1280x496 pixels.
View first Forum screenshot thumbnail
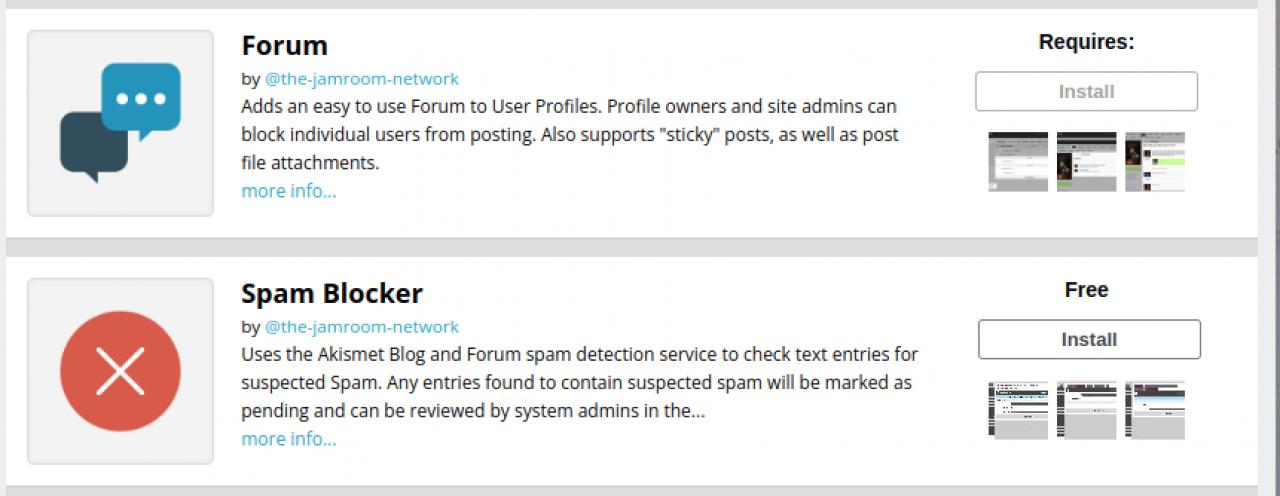point(1018,162)
